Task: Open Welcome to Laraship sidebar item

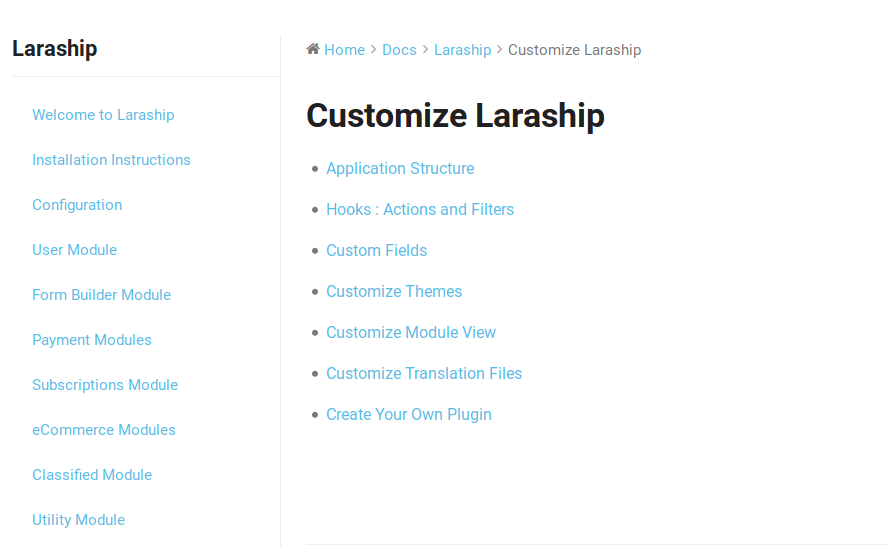Action: click(103, 115)
